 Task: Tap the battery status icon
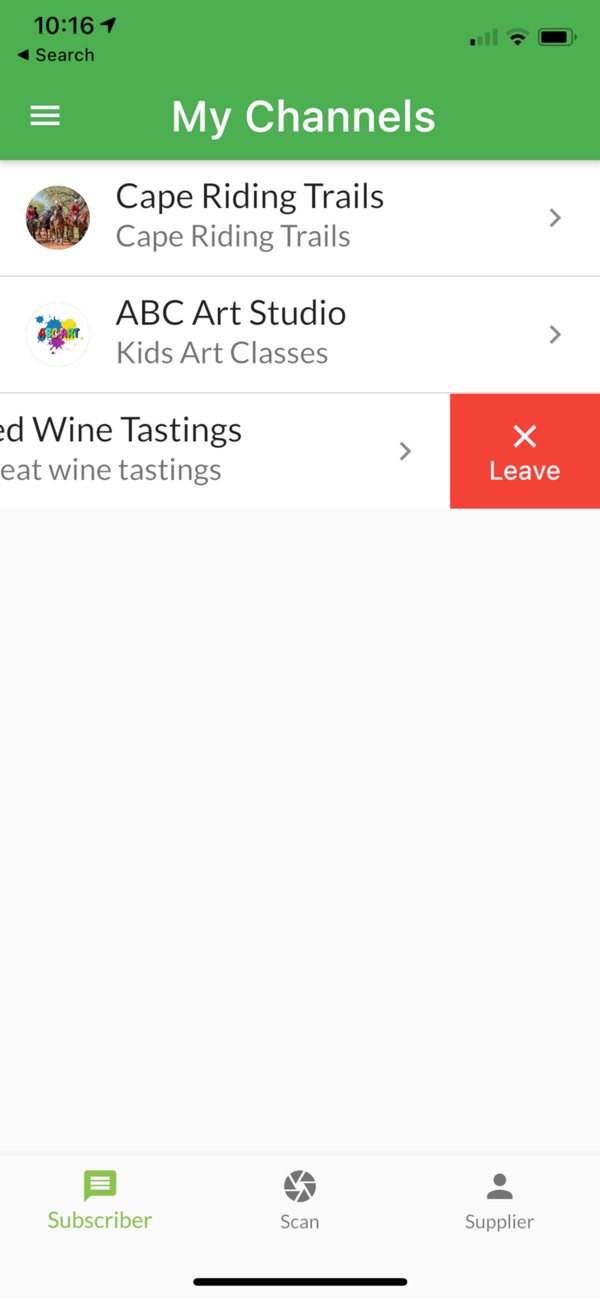click(557, 38)
